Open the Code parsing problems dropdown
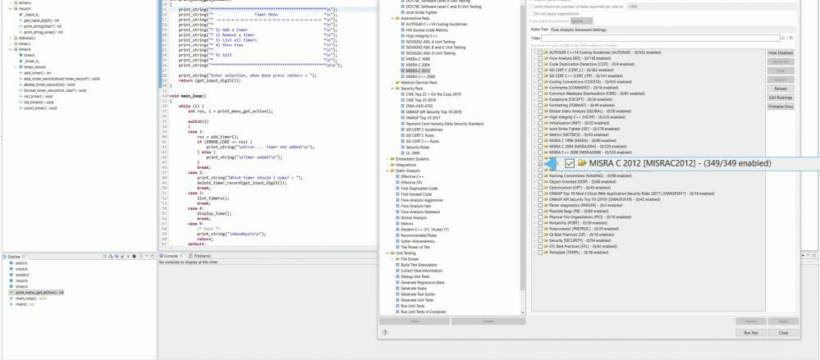This screenshot has height=360, width=820. click(x=582, y=21)
